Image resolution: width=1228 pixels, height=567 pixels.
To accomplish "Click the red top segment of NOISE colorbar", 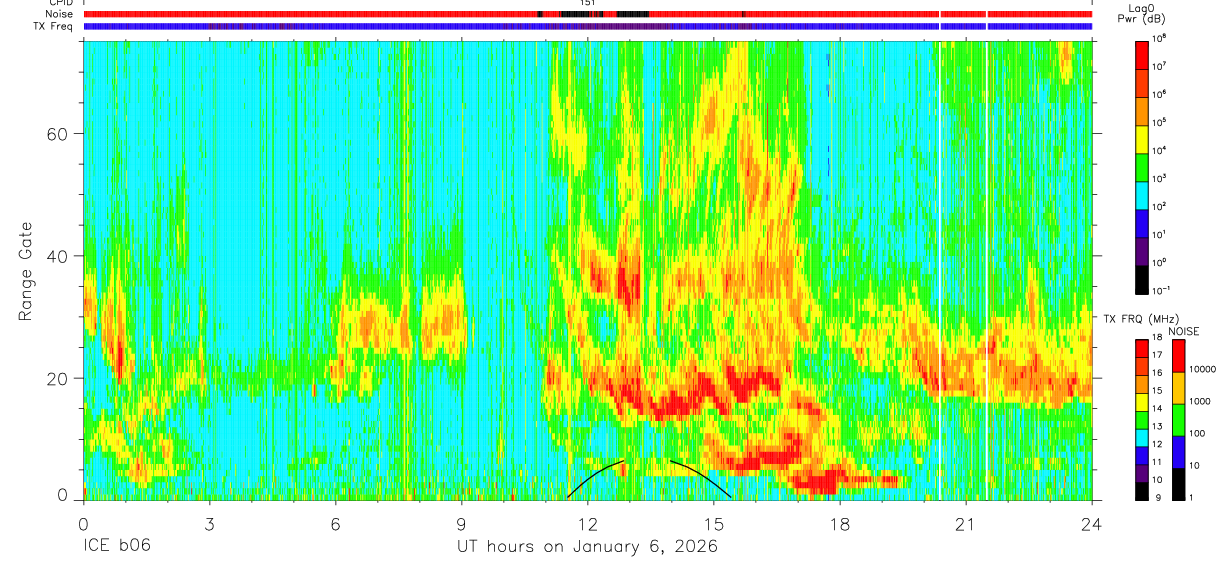I will [1179, 356].
